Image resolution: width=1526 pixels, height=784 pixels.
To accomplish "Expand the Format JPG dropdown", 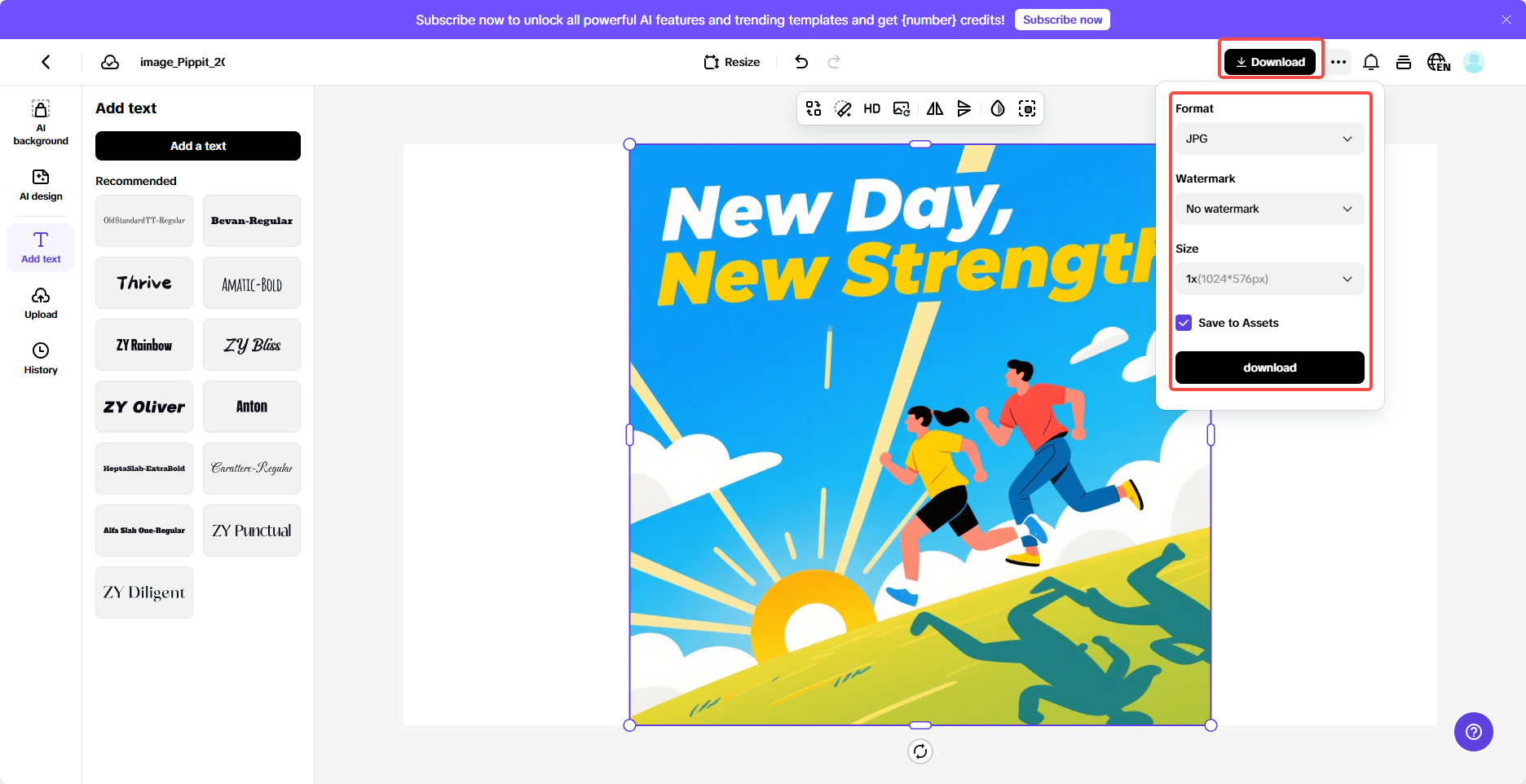I will click(x=1269, y=139).
